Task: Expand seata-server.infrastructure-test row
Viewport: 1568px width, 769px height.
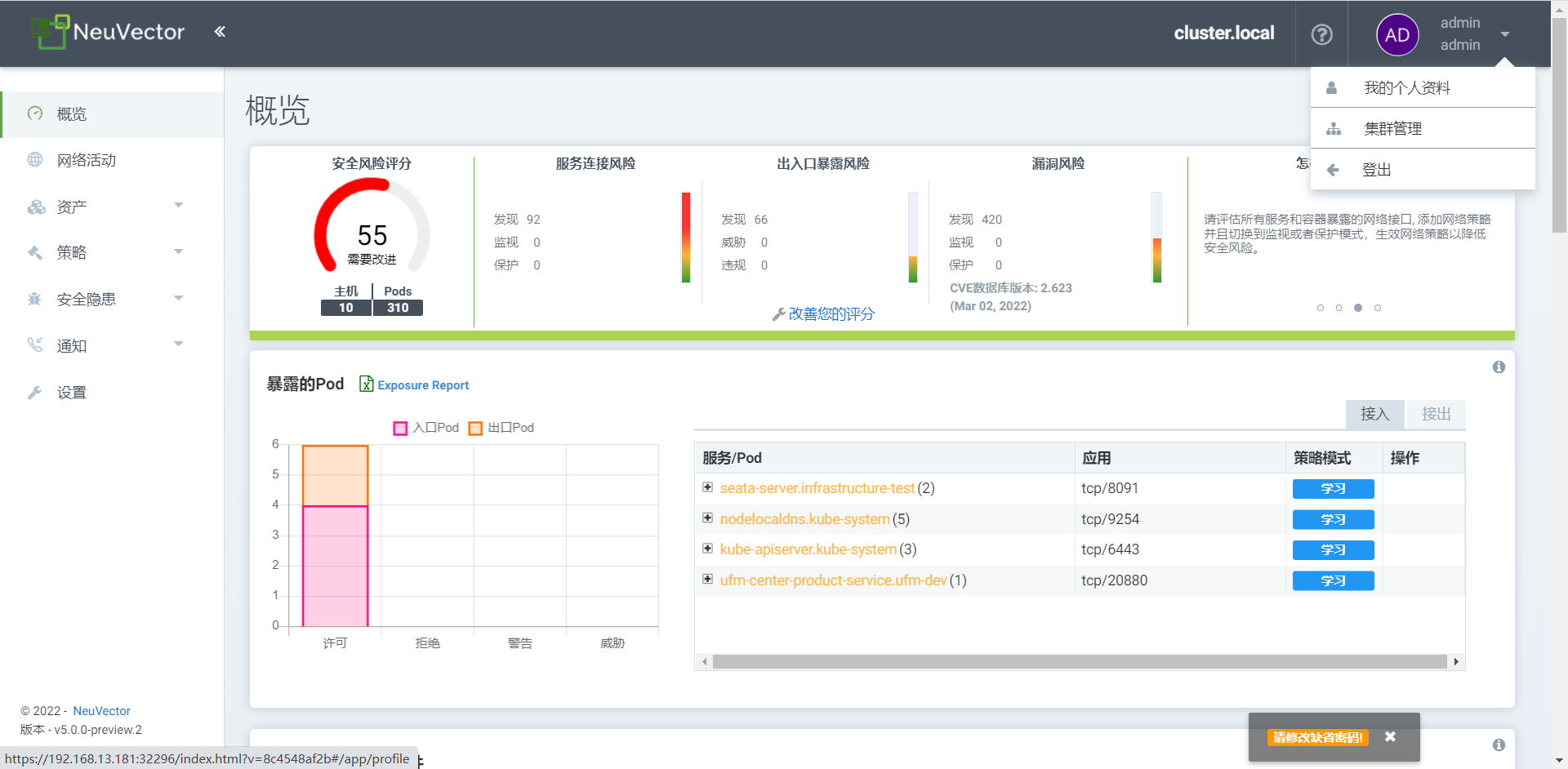Action: [x=708, y=487]
